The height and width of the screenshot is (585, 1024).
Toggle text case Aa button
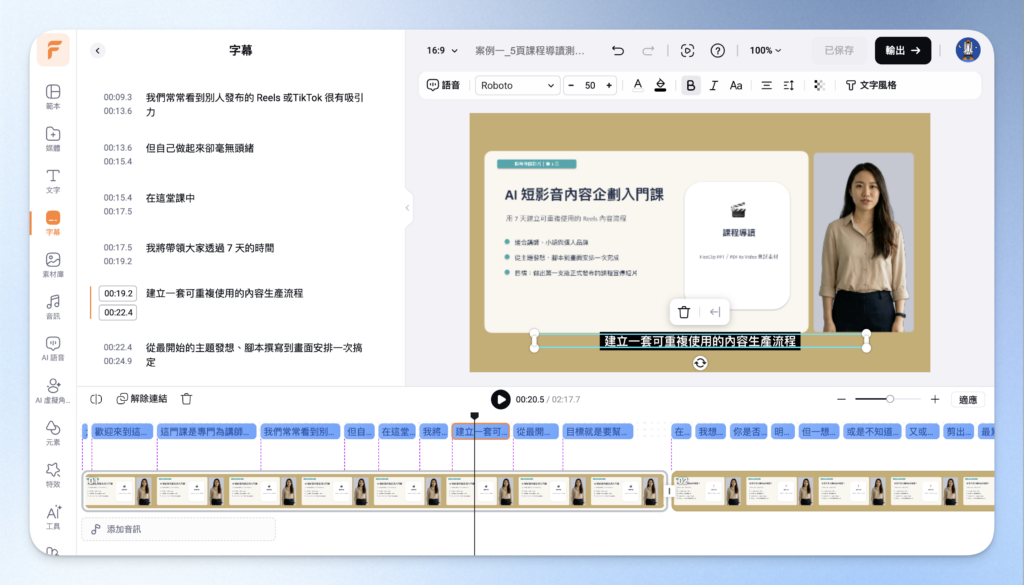point(736,86)
